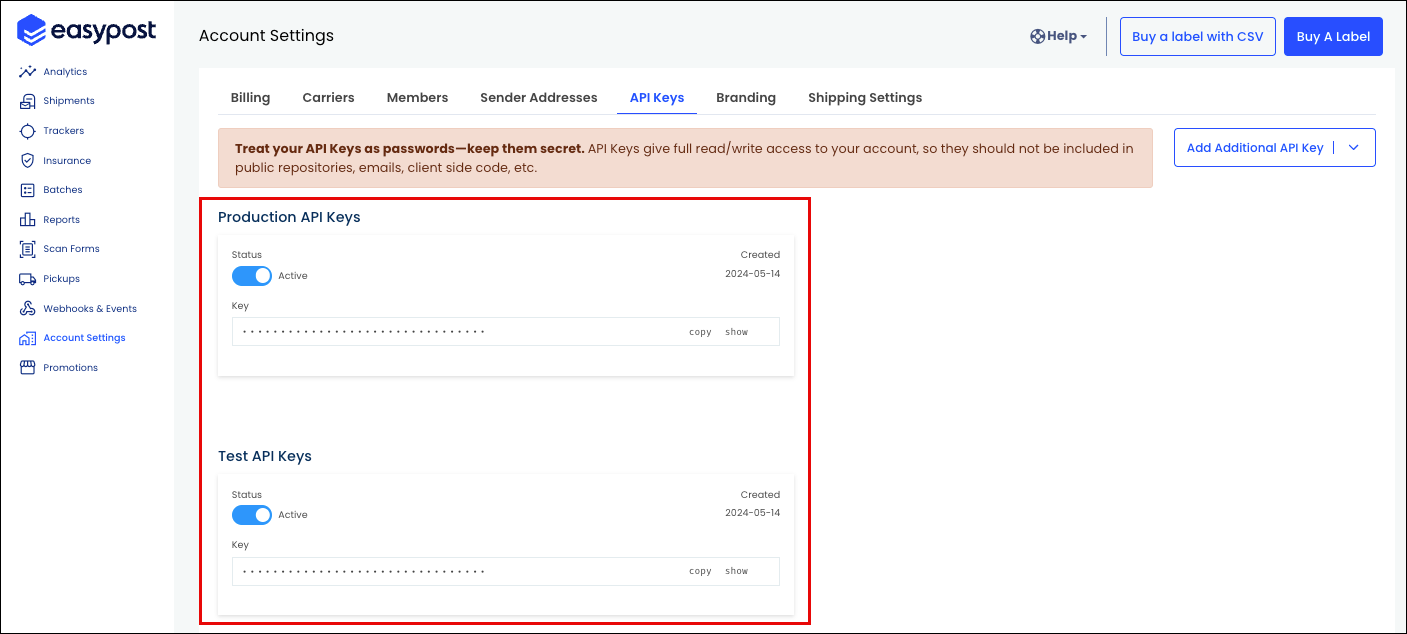1407x634 pixels.
Task: Select the API Keys tab
Action: click(657, 98)
